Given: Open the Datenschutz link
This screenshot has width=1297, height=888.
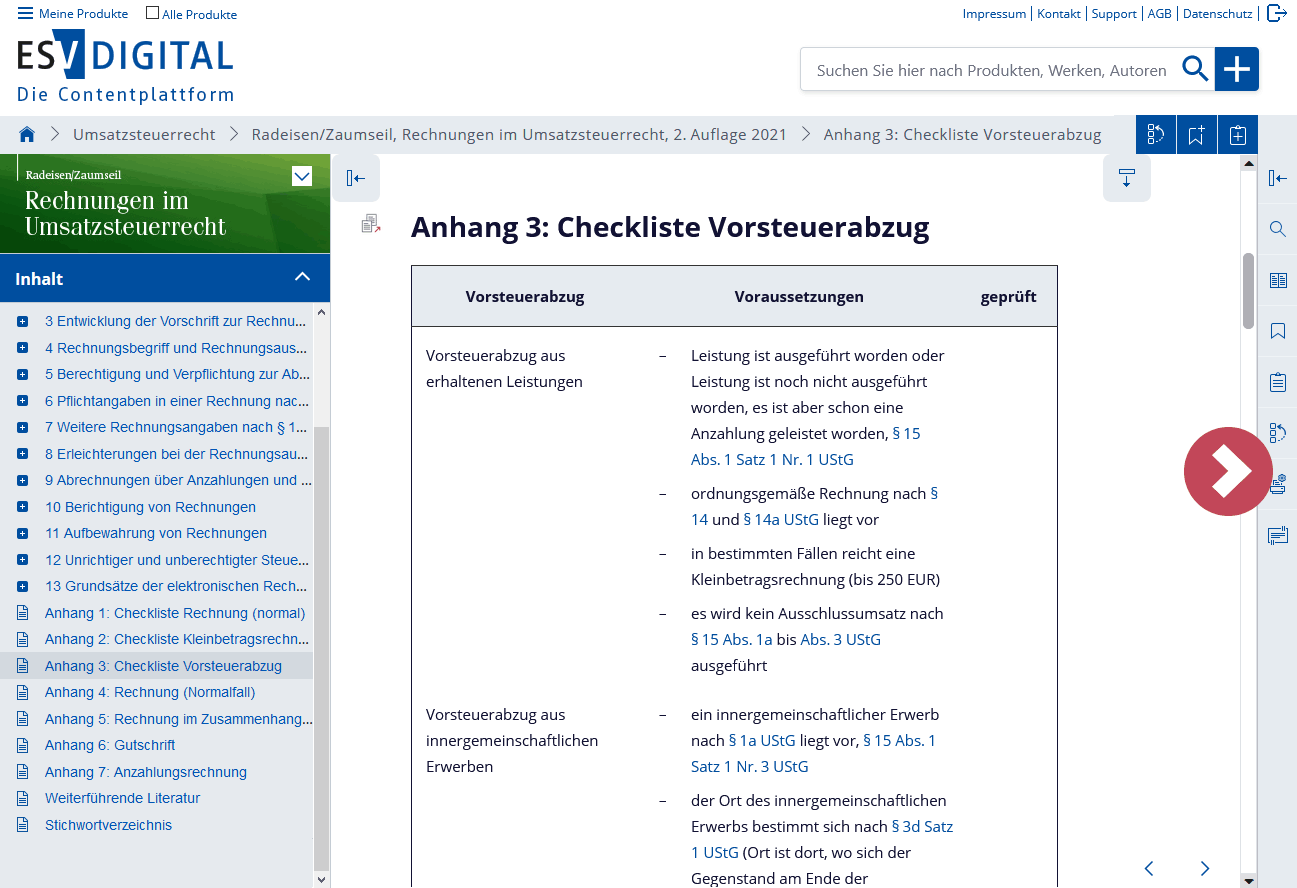Looking at the screenshot, I should click(1217, 14).
